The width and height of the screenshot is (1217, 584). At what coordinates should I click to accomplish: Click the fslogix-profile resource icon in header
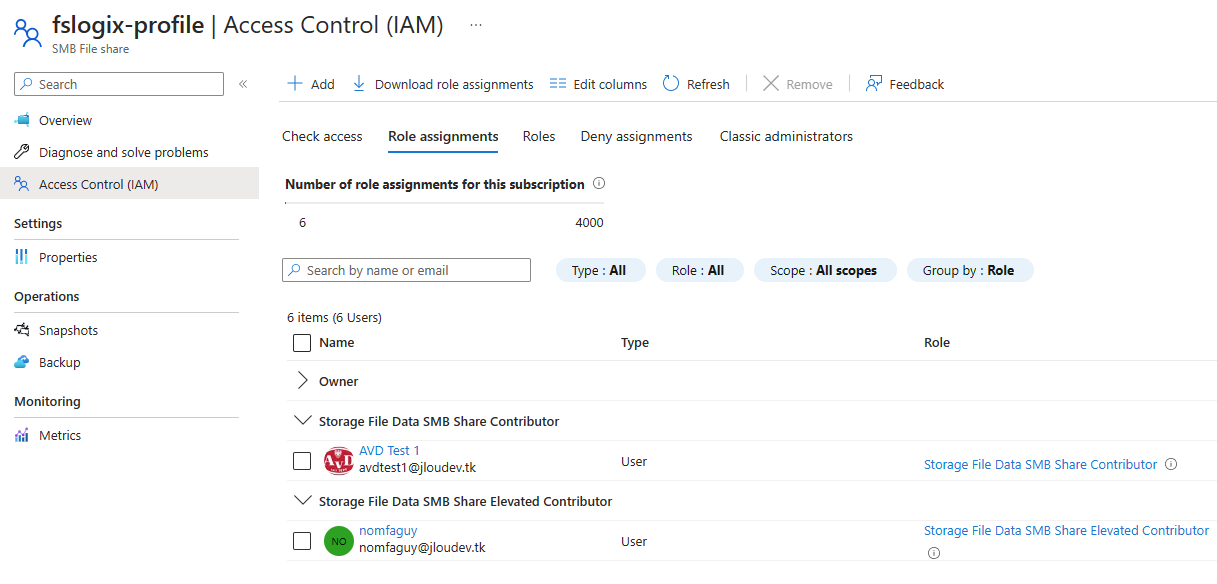pos(27,33)
